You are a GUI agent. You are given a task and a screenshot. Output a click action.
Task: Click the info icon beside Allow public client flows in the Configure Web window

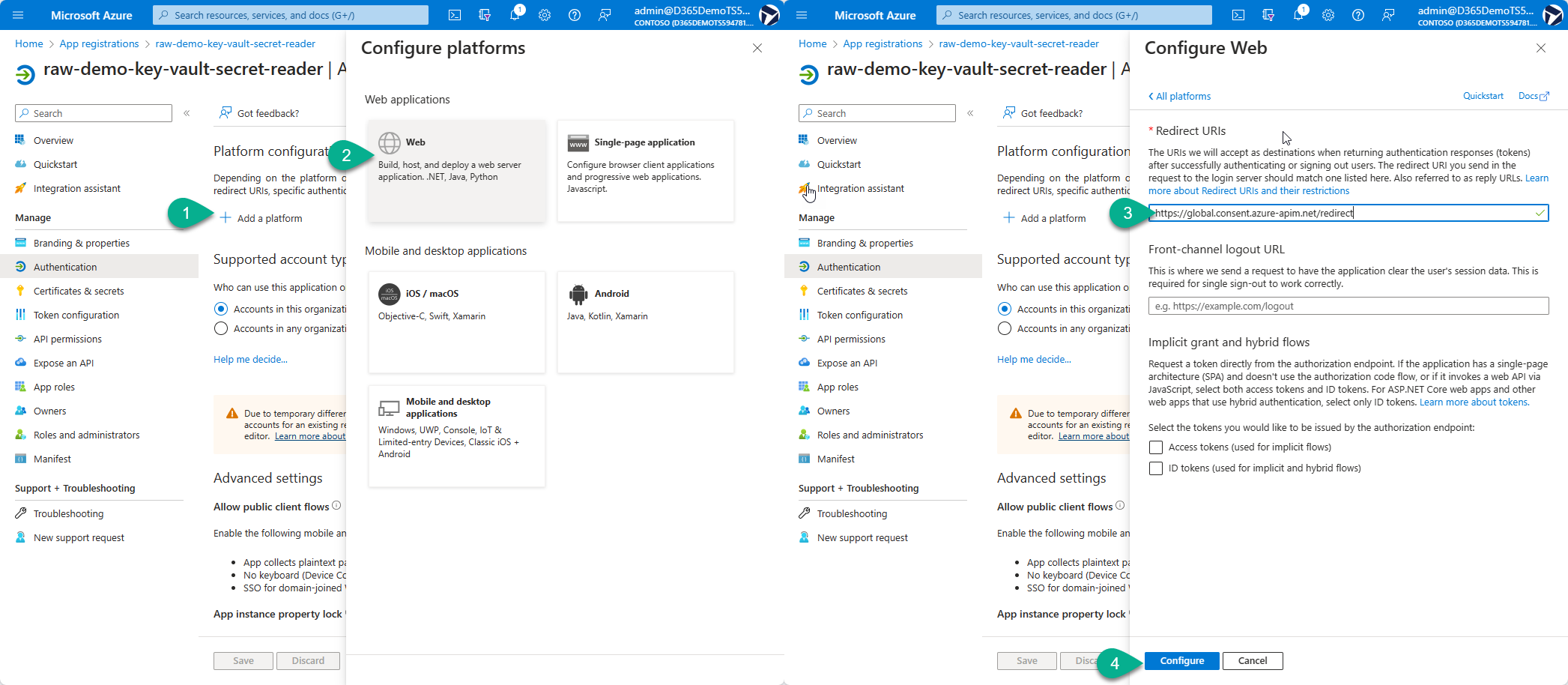pyautogui.click(x=1120, y=506)
